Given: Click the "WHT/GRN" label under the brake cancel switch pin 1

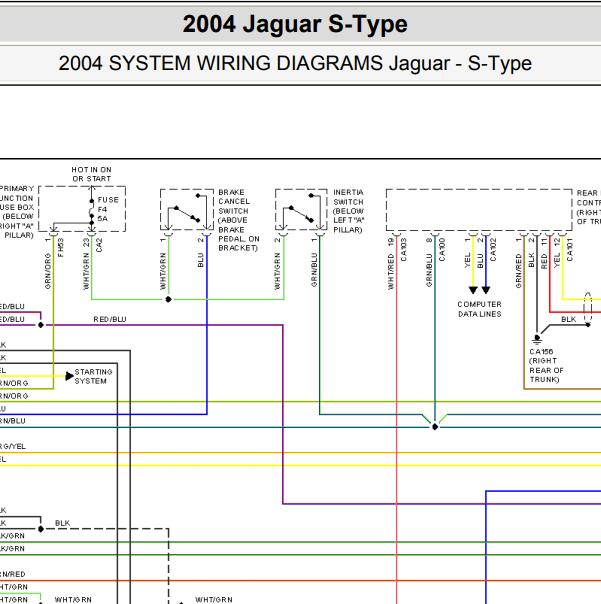Looking at the screenshot, I should pyautogui.click(x=163, y=271).
